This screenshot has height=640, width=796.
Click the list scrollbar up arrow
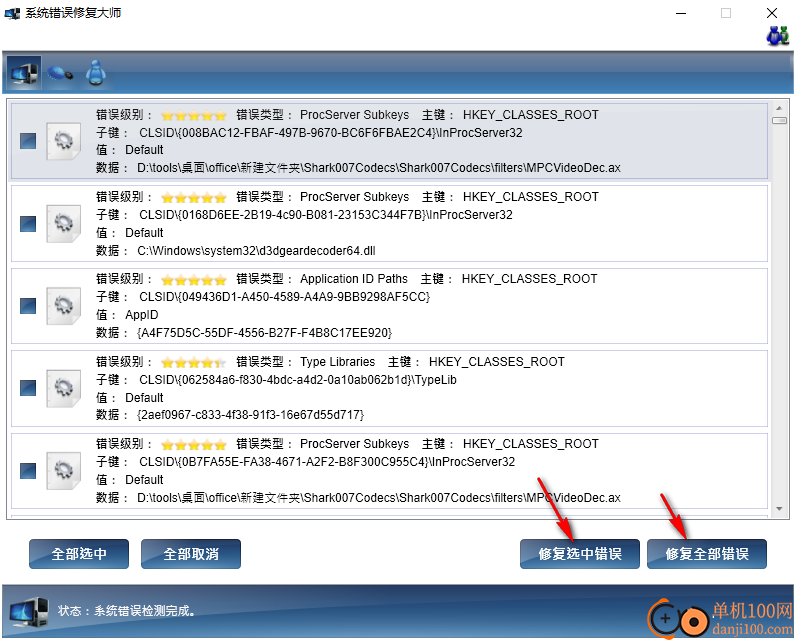point(779,108)
